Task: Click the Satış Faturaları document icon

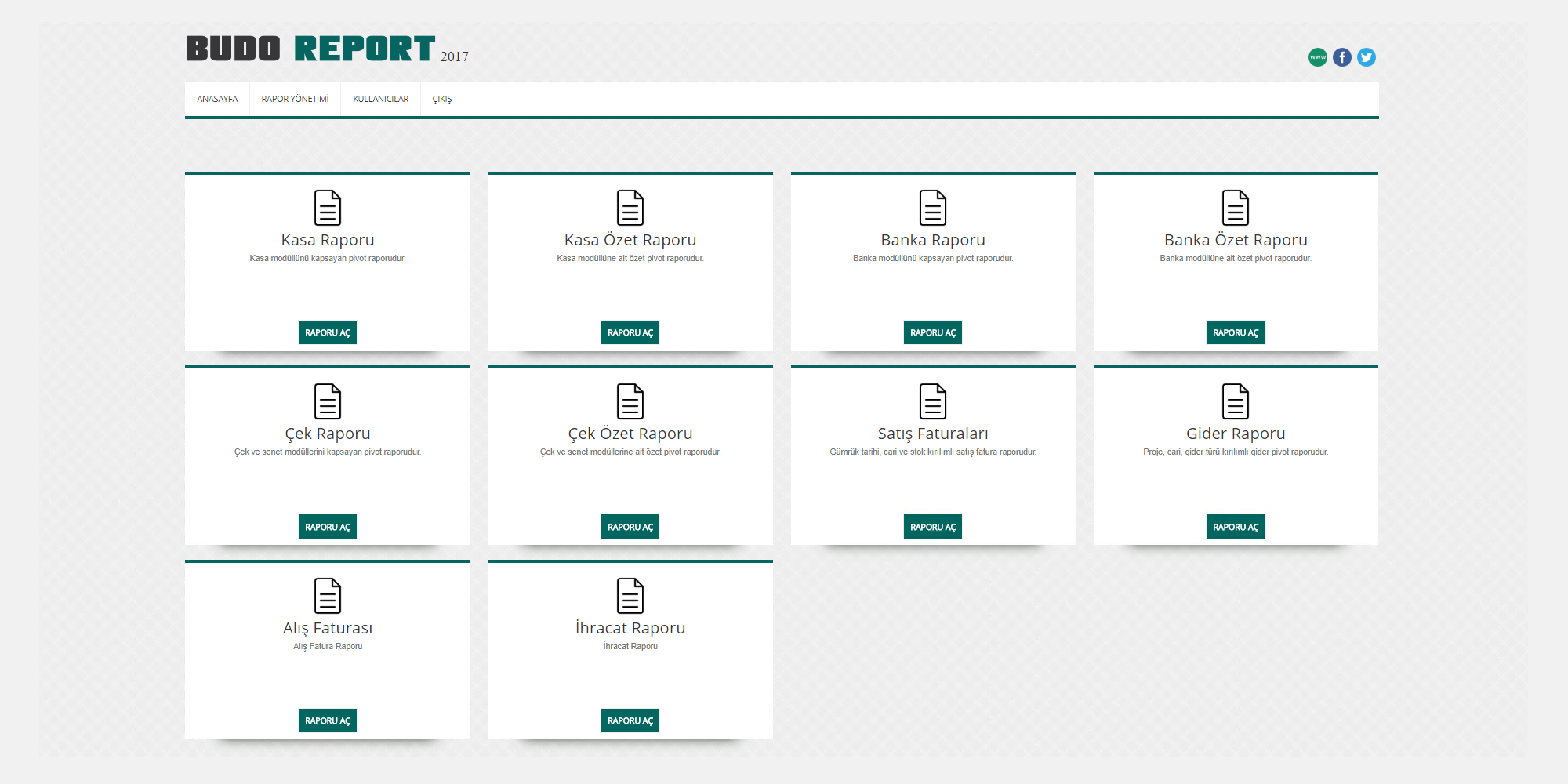Action: [932, 401]
